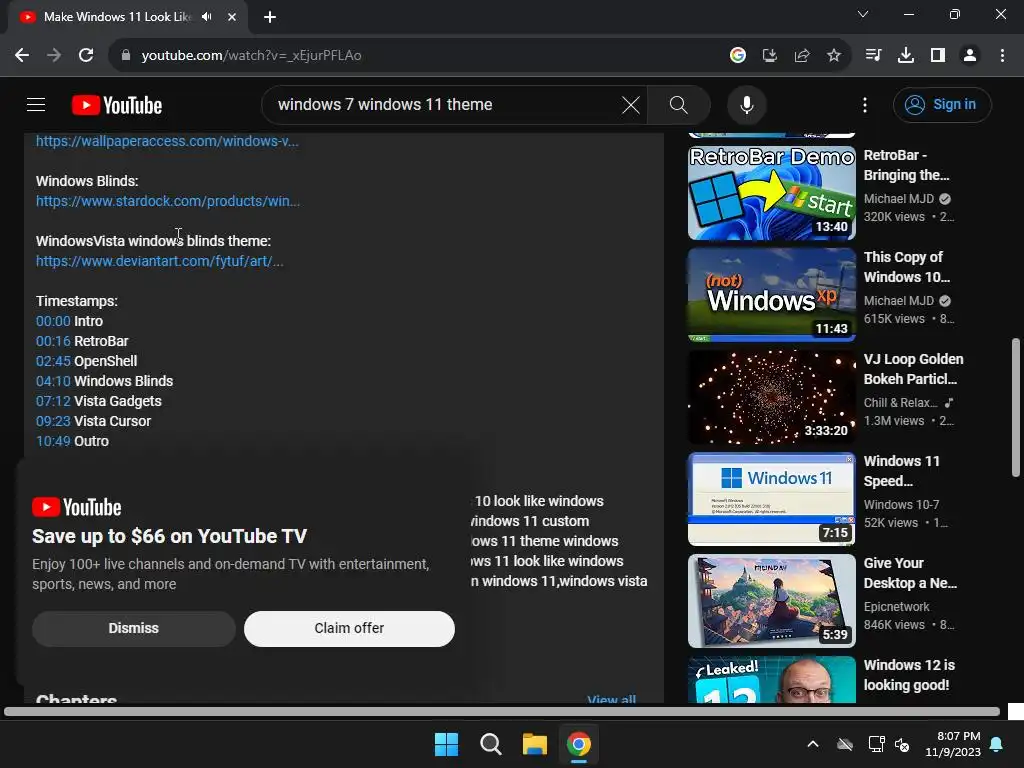
Task: Open the Google icon in the address bar
Action: pyautogui.click(x=738, y=56)
